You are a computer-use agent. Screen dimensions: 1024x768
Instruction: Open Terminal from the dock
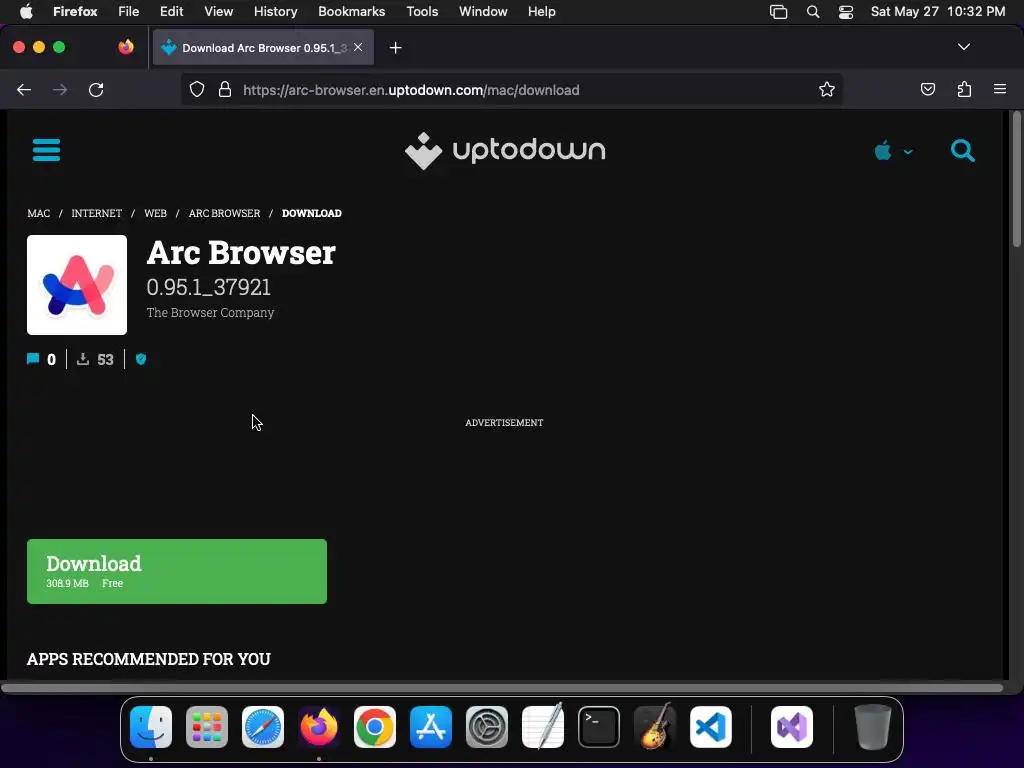[599, 727]
